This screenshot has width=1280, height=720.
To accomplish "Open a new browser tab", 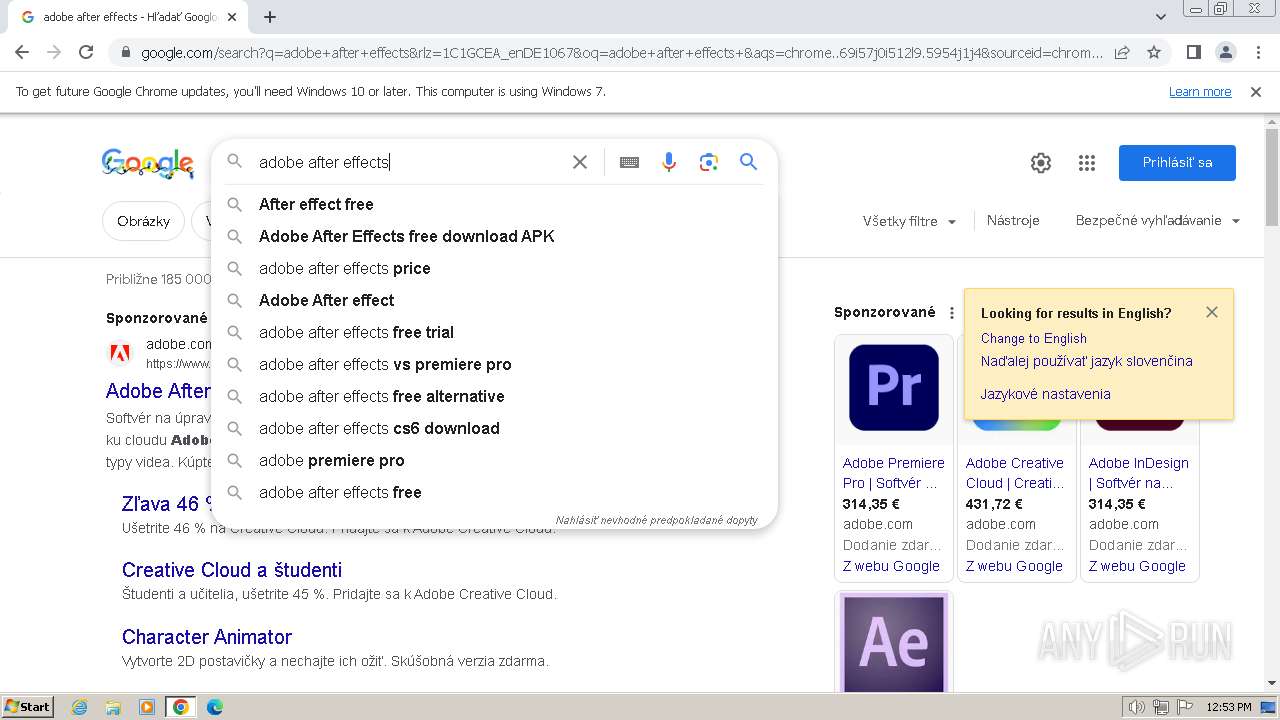I will (x=270, y=17).
